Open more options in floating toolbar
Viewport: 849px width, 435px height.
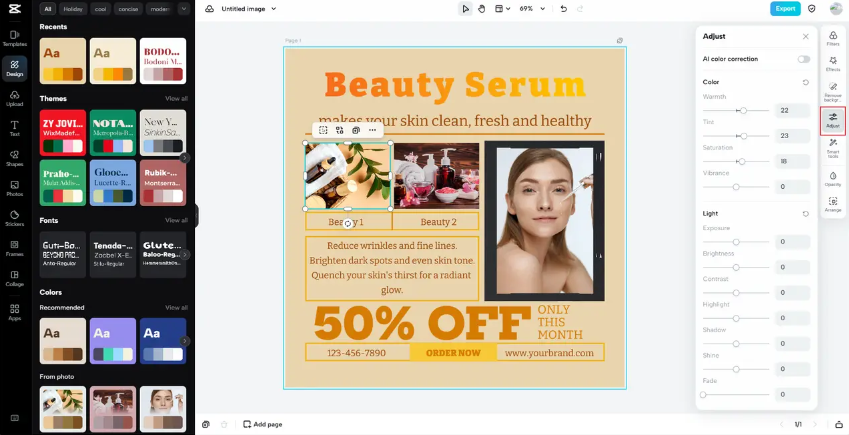coord(373,130)
